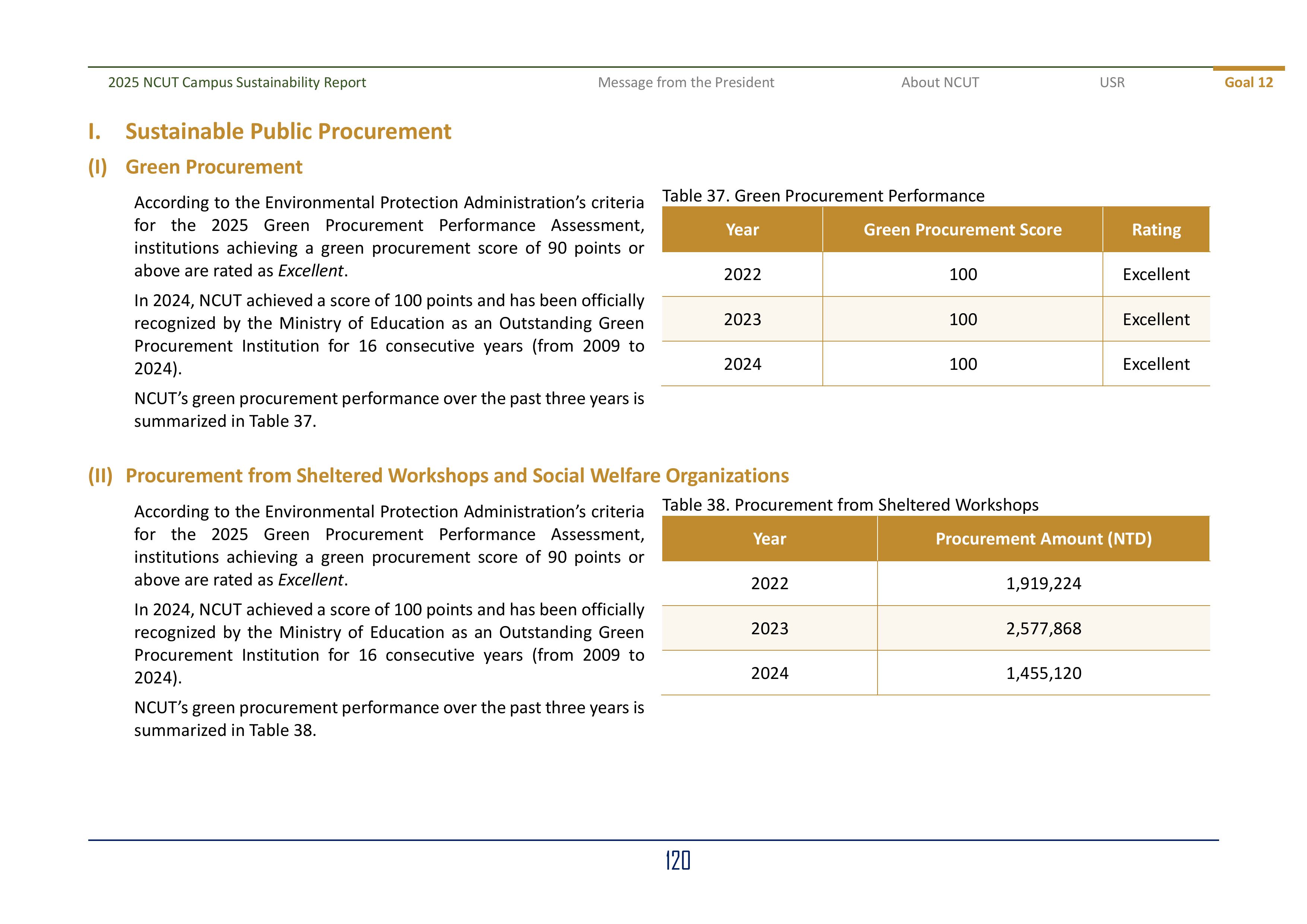
Task: Click the Table 38 Procurement from Sheltered Workshops caption
Action: coord(850,505)
